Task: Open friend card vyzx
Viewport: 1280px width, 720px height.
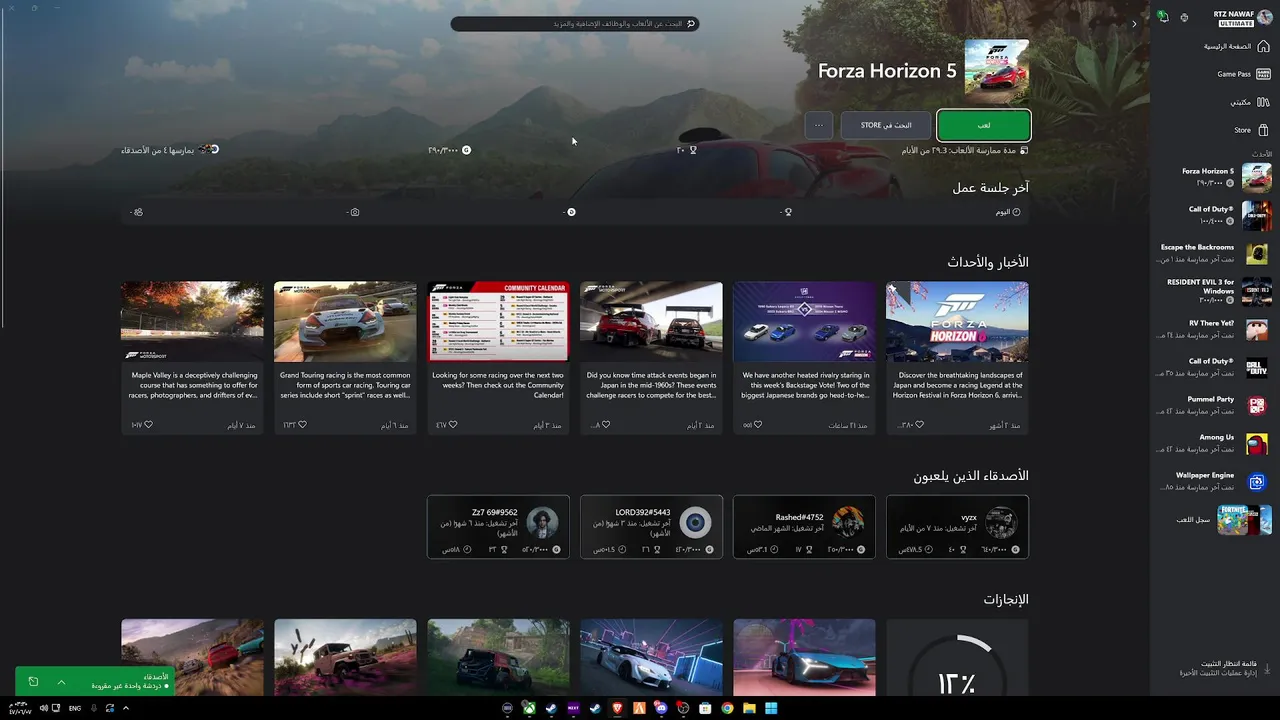Action: 957,527
